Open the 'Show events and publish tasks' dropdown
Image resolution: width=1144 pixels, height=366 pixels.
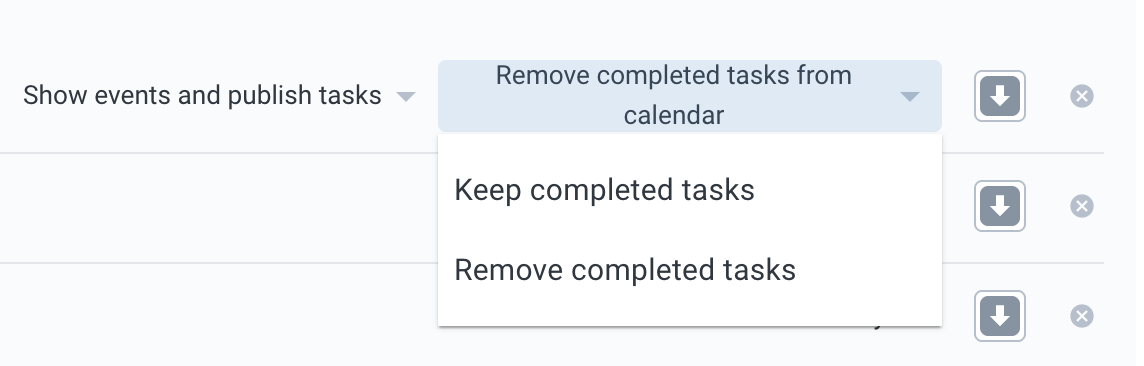pyautogui.click(x=219, y=96)
